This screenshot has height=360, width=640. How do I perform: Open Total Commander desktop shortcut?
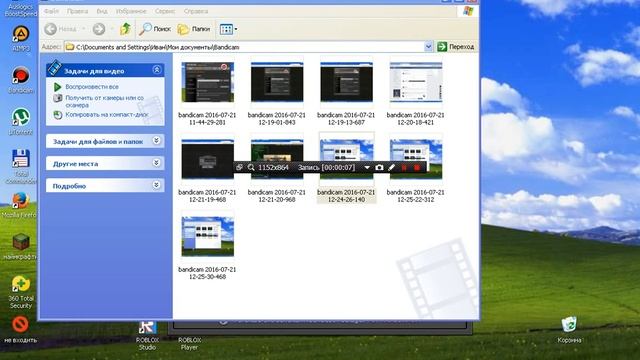[x=21, y=166]
